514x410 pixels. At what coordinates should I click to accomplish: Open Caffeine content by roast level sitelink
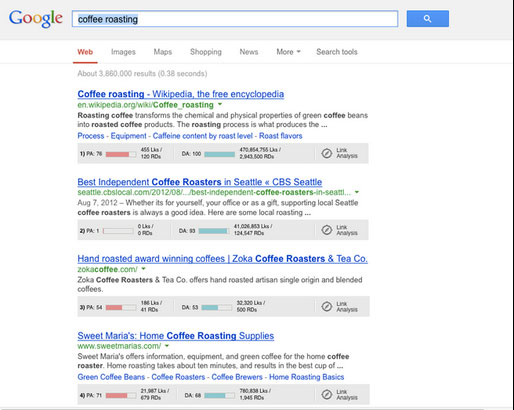[x=203, y=136]
